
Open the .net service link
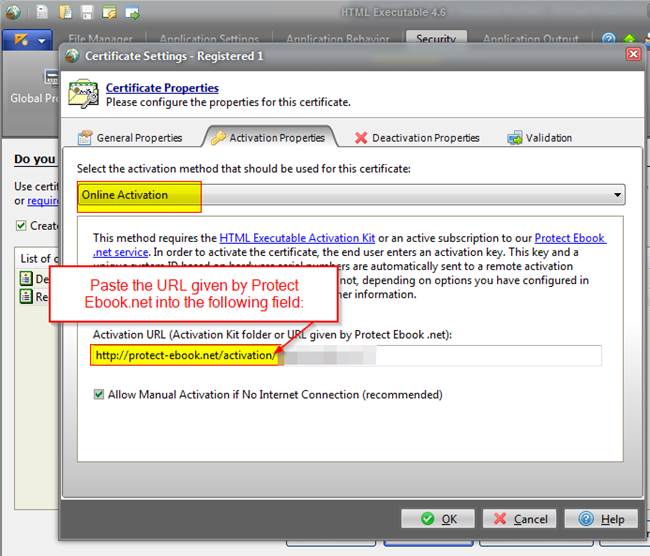[121, 252]
